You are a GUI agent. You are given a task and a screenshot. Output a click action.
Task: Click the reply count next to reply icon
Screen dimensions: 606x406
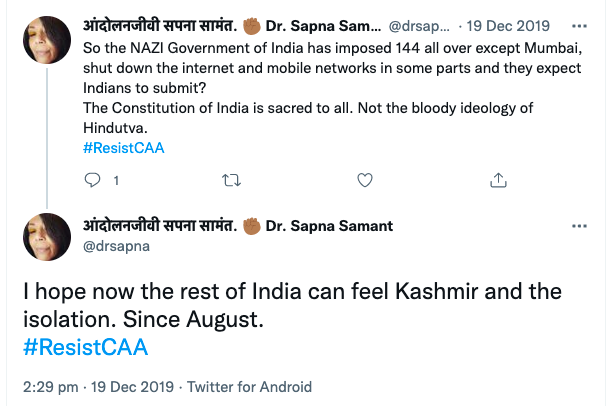116,181
